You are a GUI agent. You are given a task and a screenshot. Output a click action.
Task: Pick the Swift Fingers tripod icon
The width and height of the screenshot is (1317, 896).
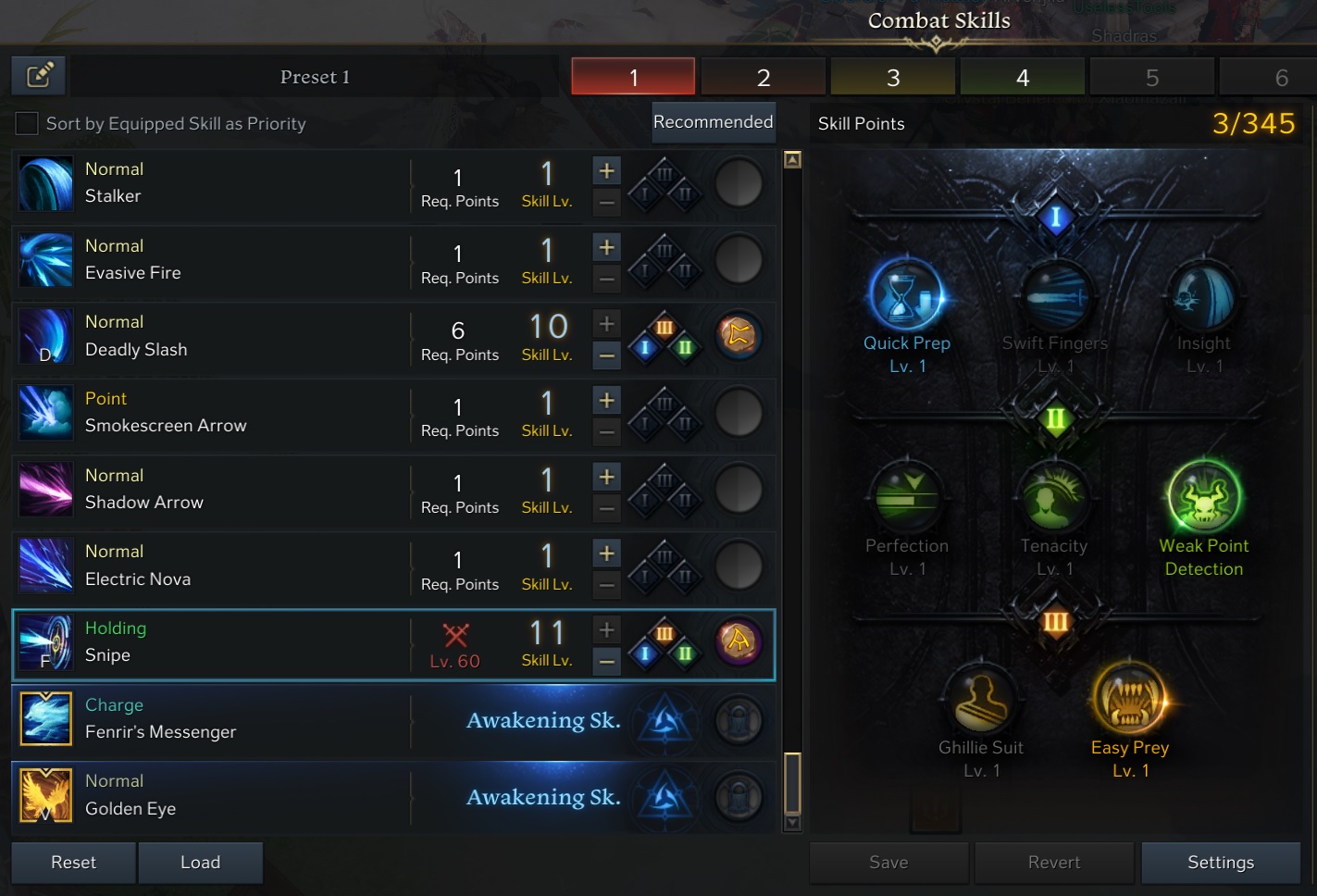(1055, 296)
